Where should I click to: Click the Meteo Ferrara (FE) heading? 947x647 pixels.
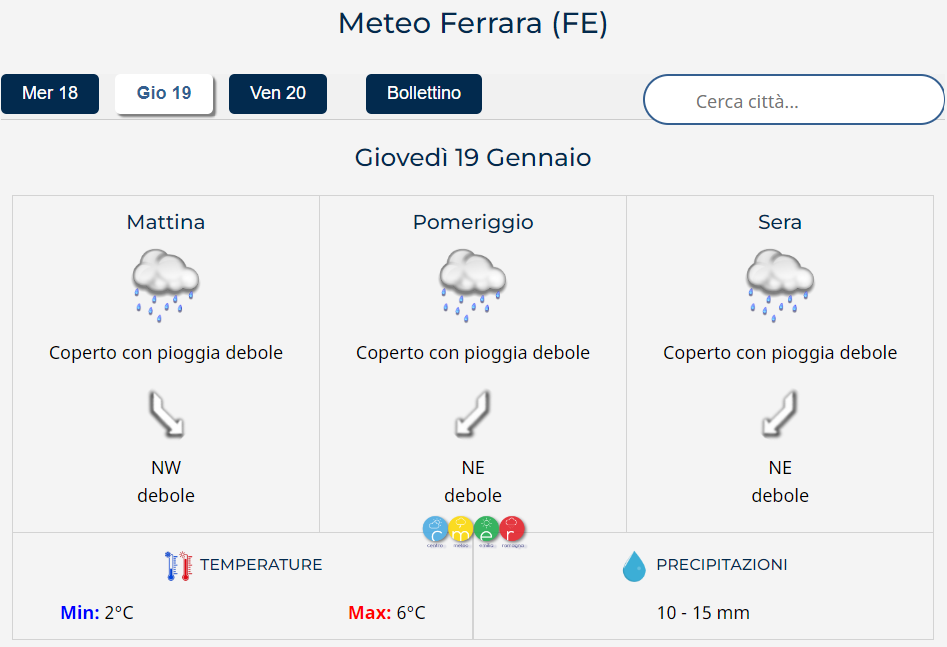click(x=473, y=23)
